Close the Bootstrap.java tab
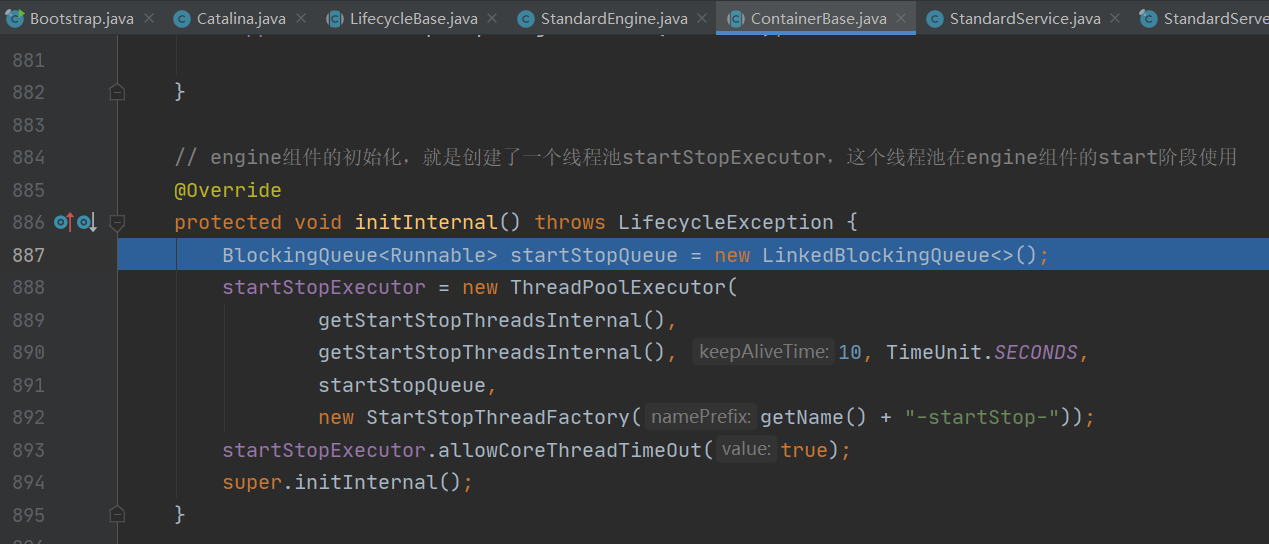1269x544 pixels. [x=148, y=18]
